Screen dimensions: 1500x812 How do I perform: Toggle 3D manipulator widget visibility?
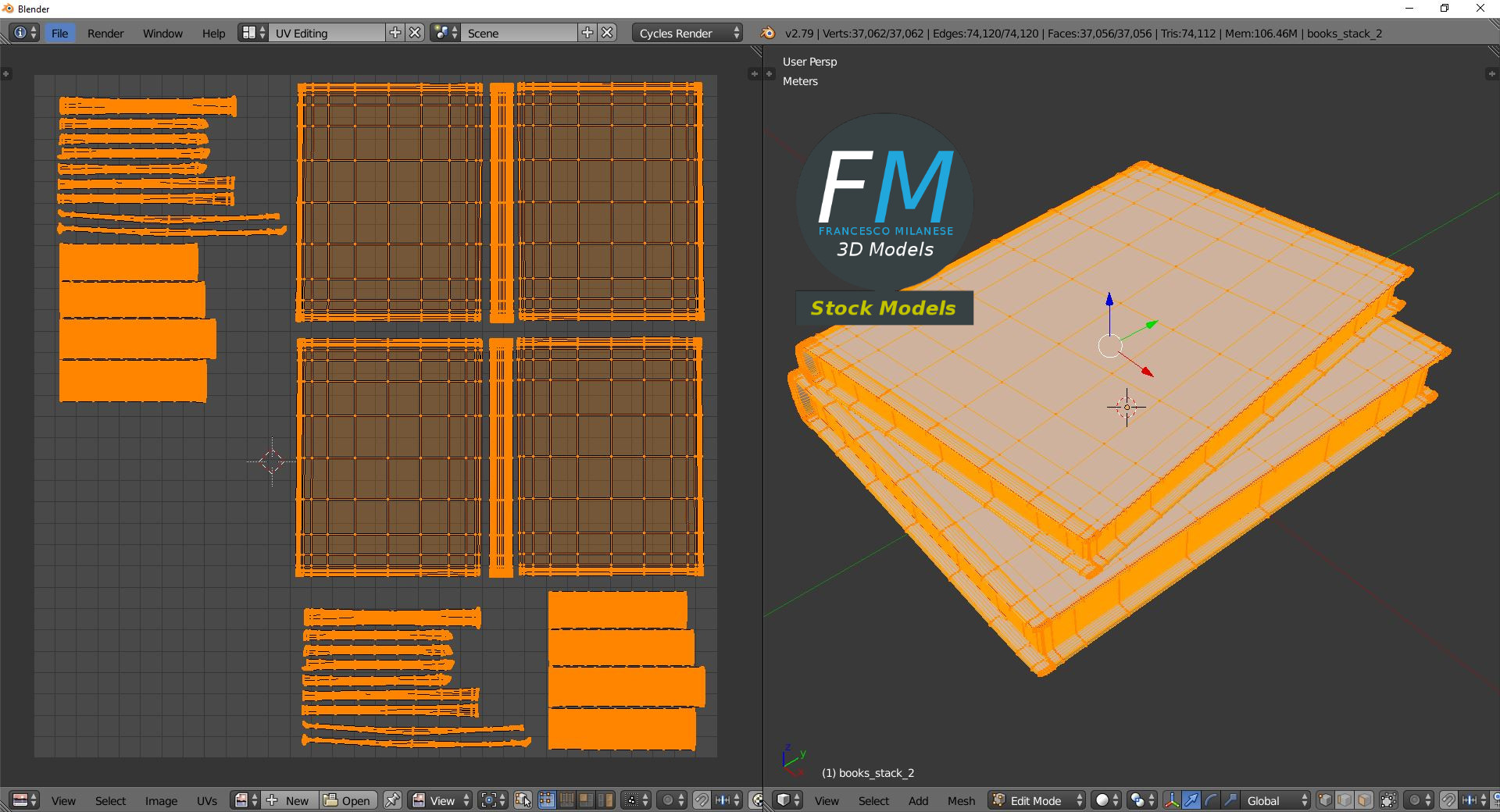(1172, 800)
